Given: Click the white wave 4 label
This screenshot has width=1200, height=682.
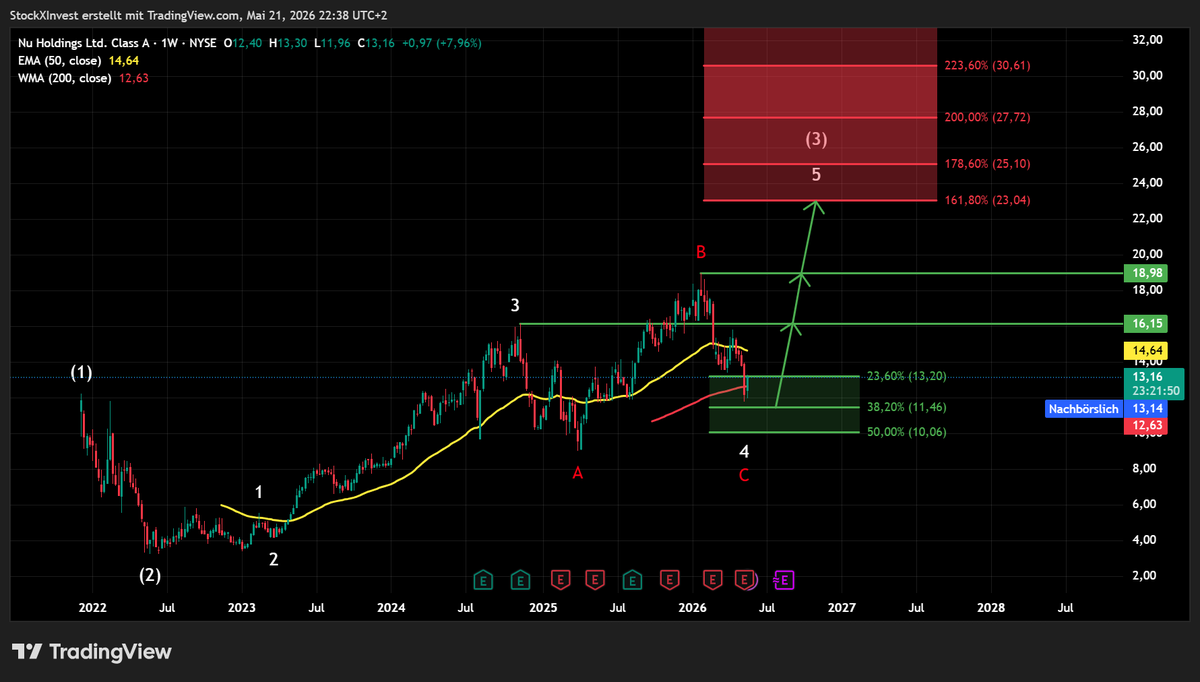Looking at the screenshot, I should 744,452.
